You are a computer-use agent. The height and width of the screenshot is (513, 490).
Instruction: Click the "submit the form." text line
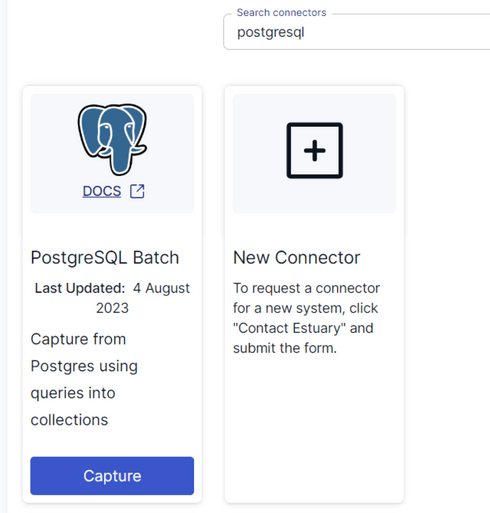(285, 348)
